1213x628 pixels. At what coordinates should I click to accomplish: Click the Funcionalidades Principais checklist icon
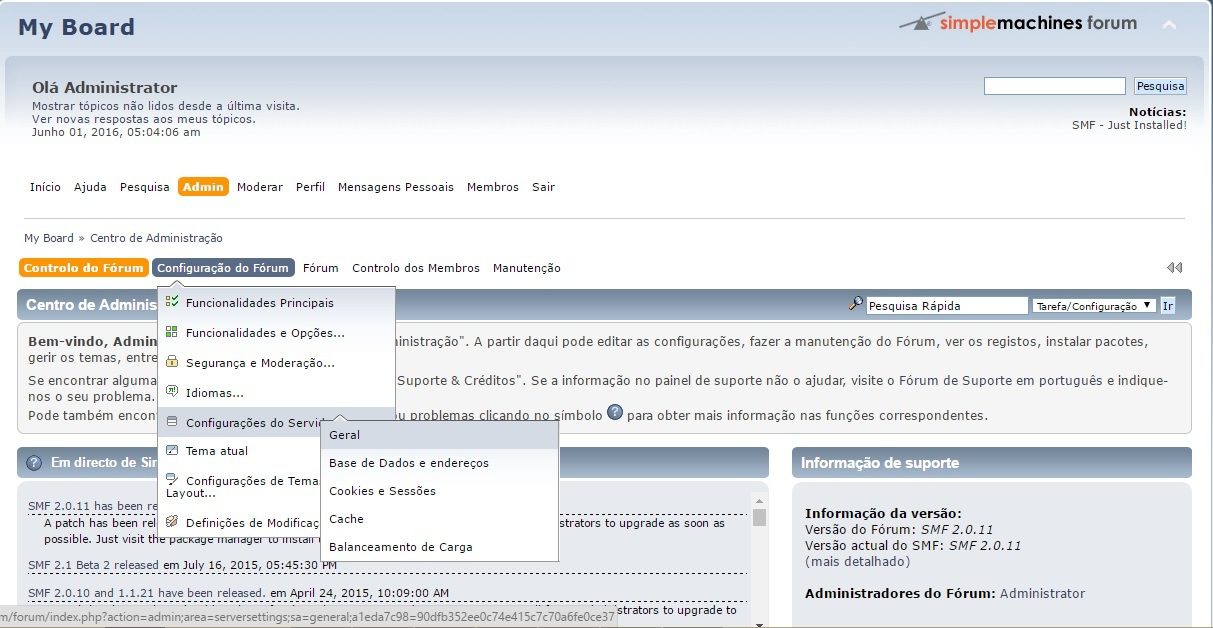click(x=173, y=302)
